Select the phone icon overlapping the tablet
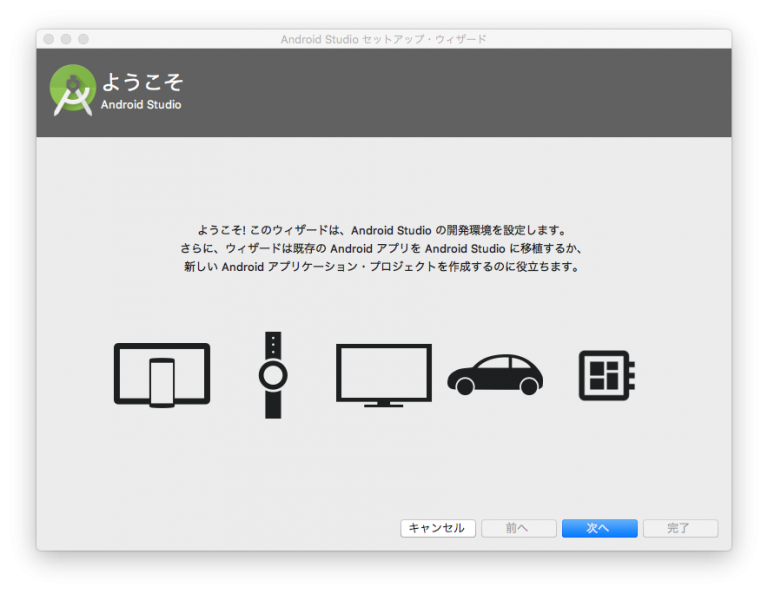768x594 pixels. click(162, 382)
